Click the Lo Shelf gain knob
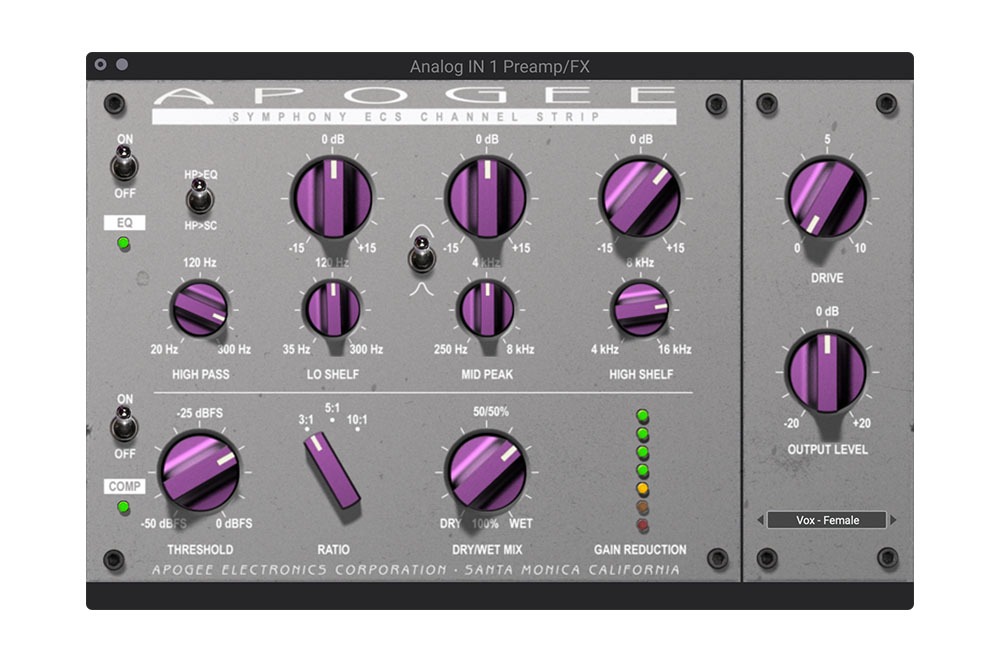This screenshot has height=667, width=1000. [332, 198]
